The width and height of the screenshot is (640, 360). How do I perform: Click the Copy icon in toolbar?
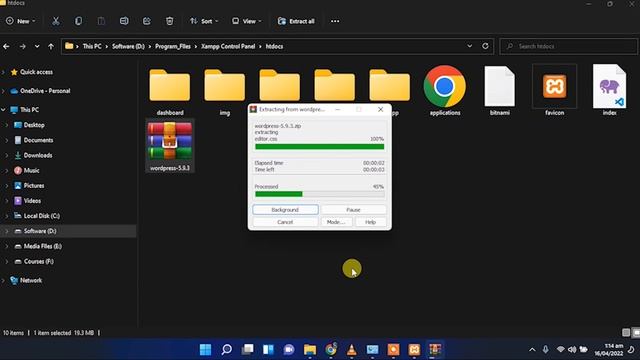pos(78,21)
